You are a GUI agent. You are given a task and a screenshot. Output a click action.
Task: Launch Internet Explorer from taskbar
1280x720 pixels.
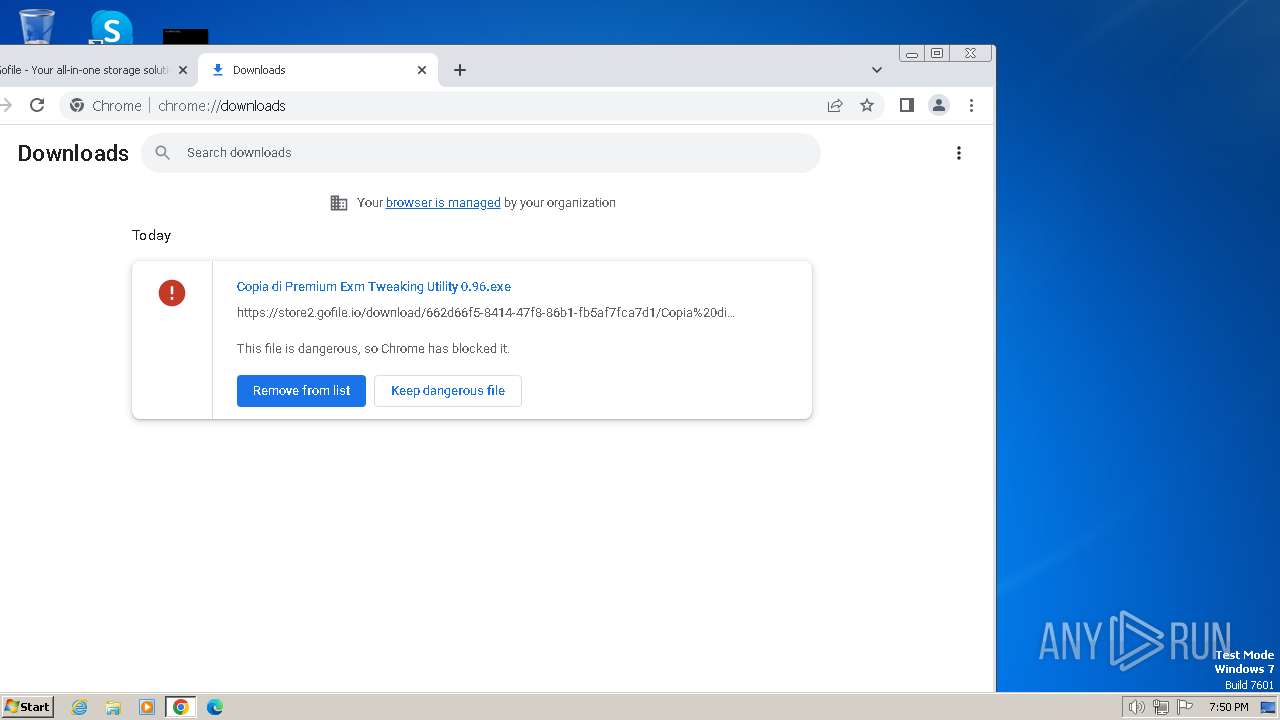79,707
